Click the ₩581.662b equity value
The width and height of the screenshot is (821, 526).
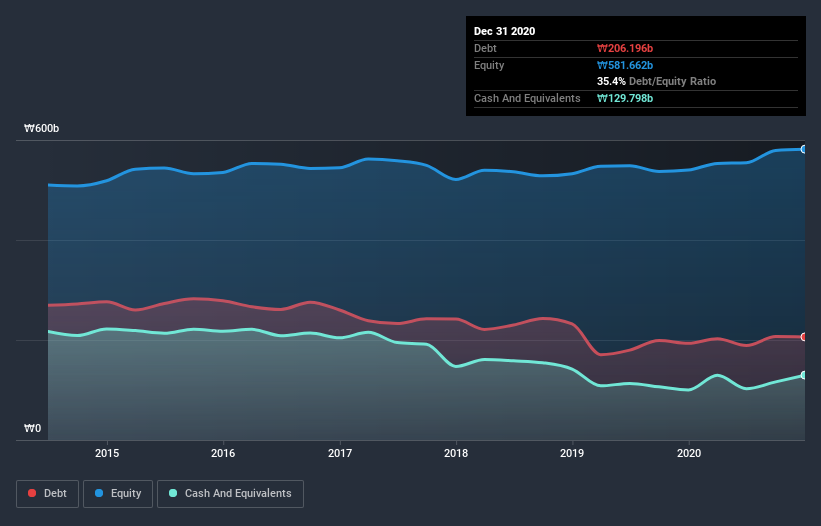coord(625,65)
